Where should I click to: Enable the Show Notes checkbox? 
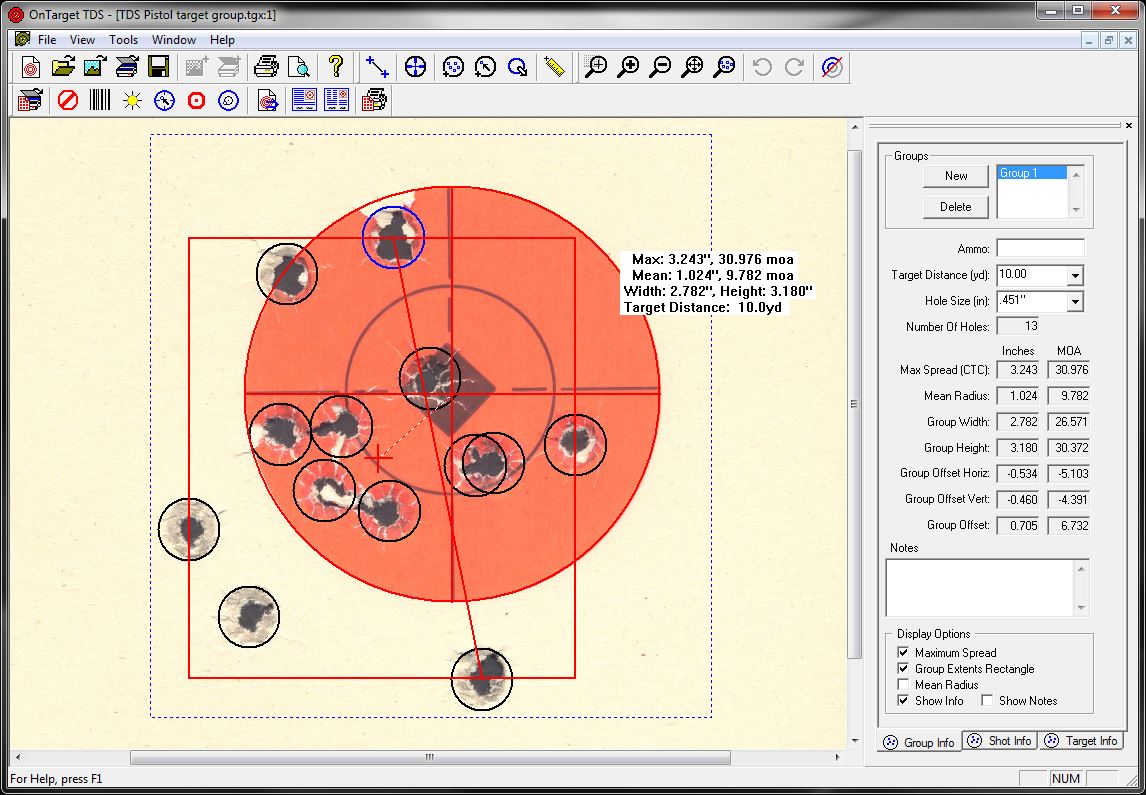[x=987, y=701]
